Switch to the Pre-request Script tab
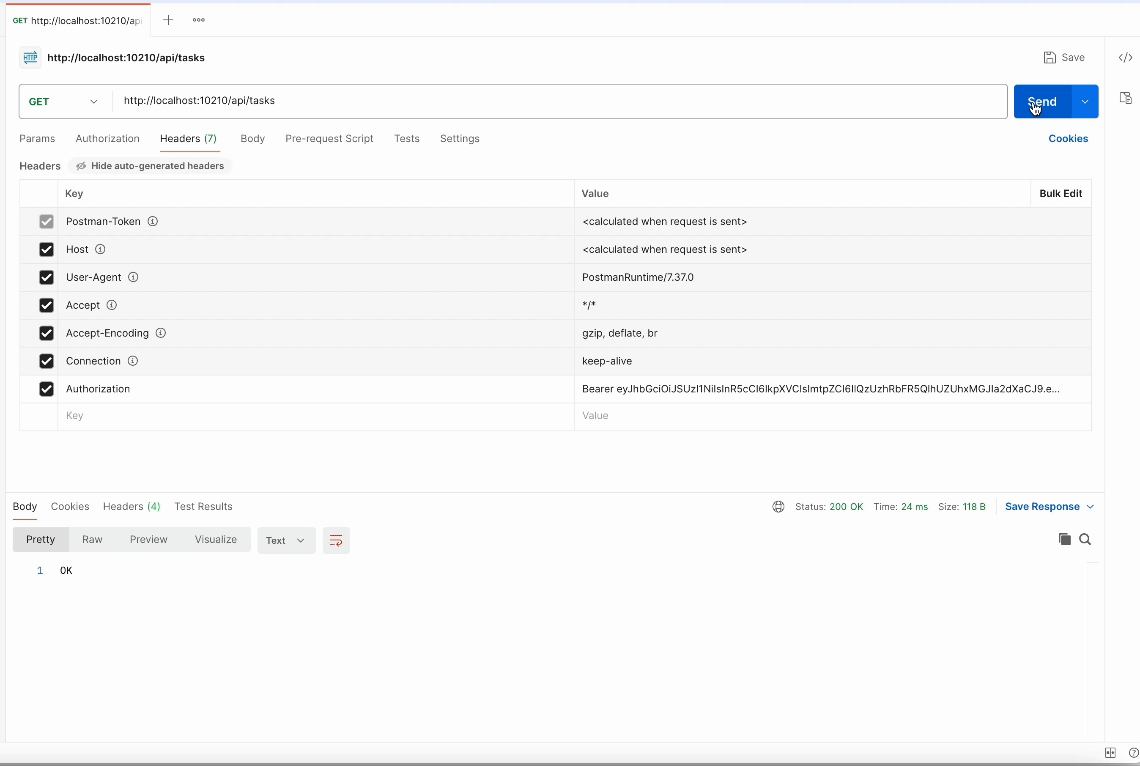The height and width of the screenshot is (766, 1140). [329, 138]
